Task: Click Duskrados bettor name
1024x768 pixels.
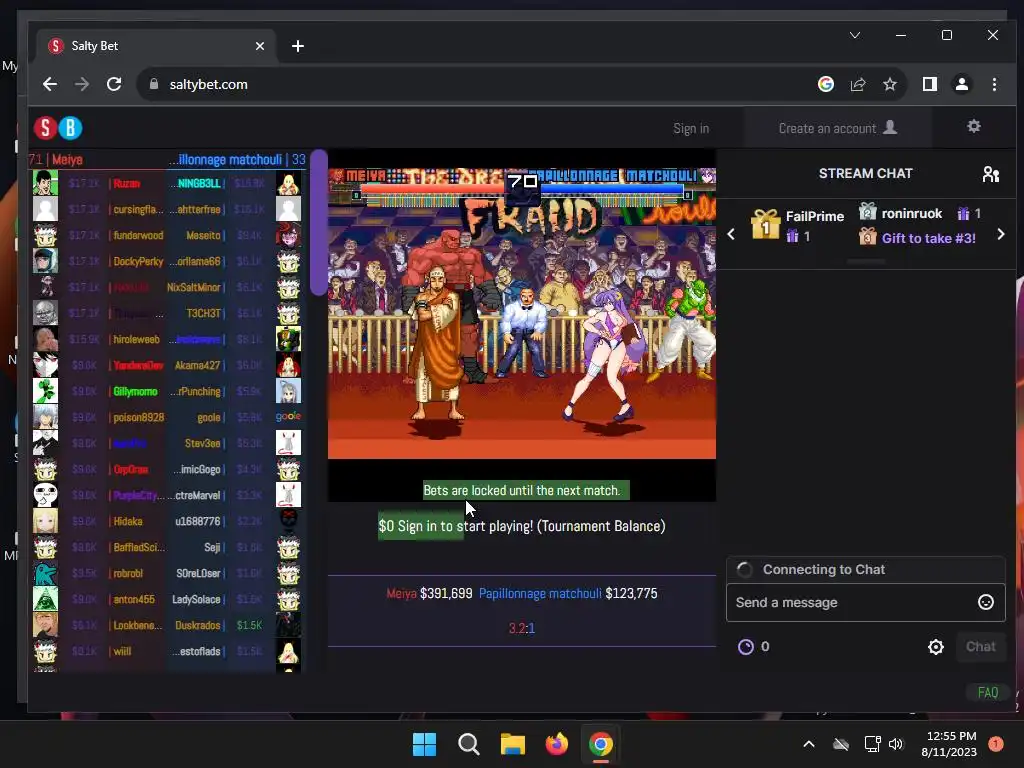Action: coord(198,625)
